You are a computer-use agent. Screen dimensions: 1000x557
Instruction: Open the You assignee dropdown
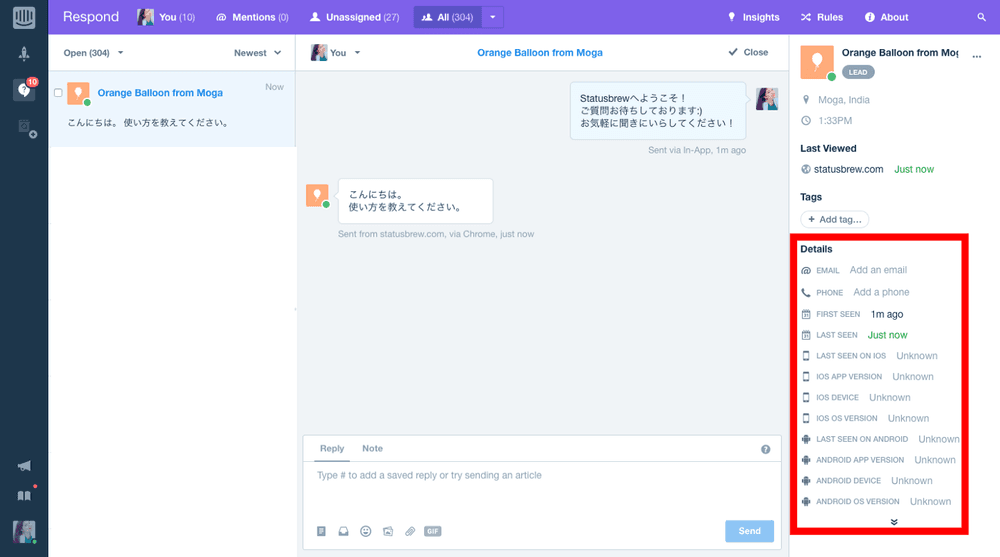tap(336, 53)
